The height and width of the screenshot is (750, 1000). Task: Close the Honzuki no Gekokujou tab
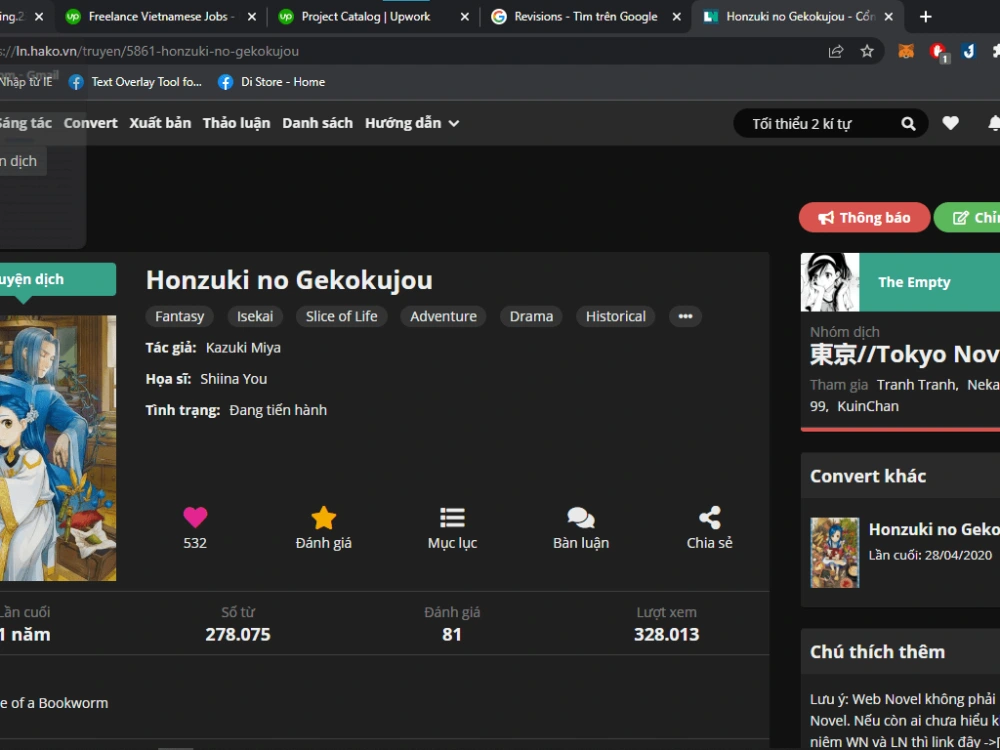(x=890, y=17)
